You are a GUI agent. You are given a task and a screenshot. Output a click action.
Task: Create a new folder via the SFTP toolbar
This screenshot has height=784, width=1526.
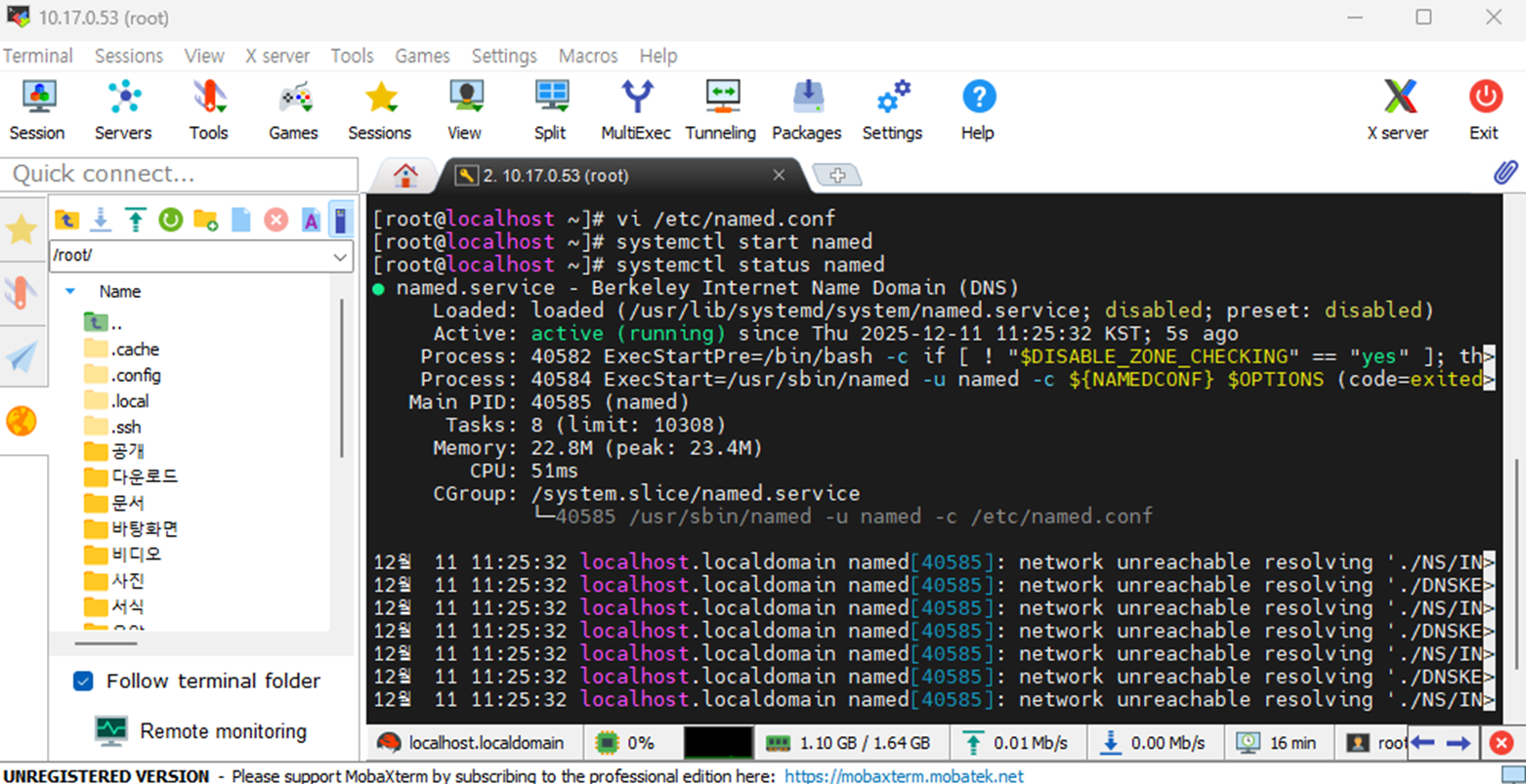click(205, 220)
